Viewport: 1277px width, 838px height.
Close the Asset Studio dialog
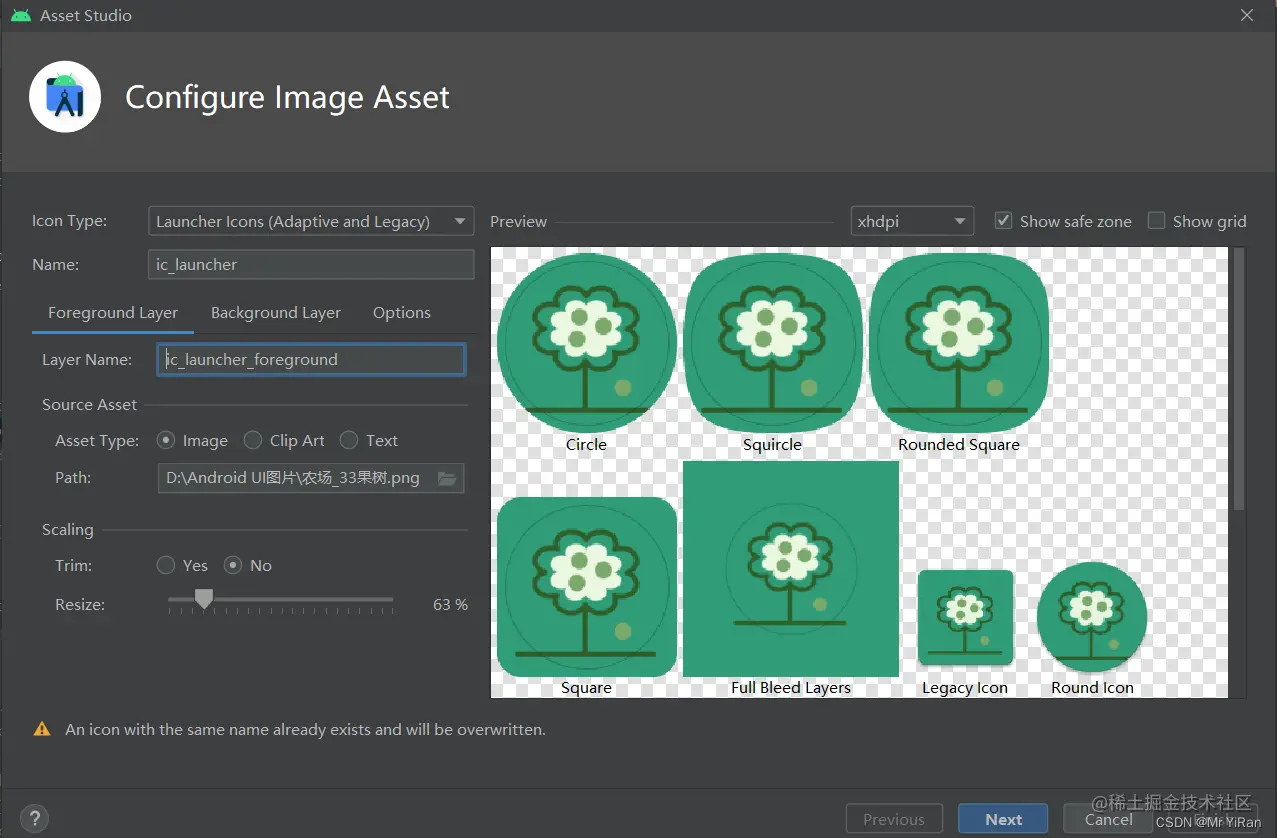[1247, 16]
